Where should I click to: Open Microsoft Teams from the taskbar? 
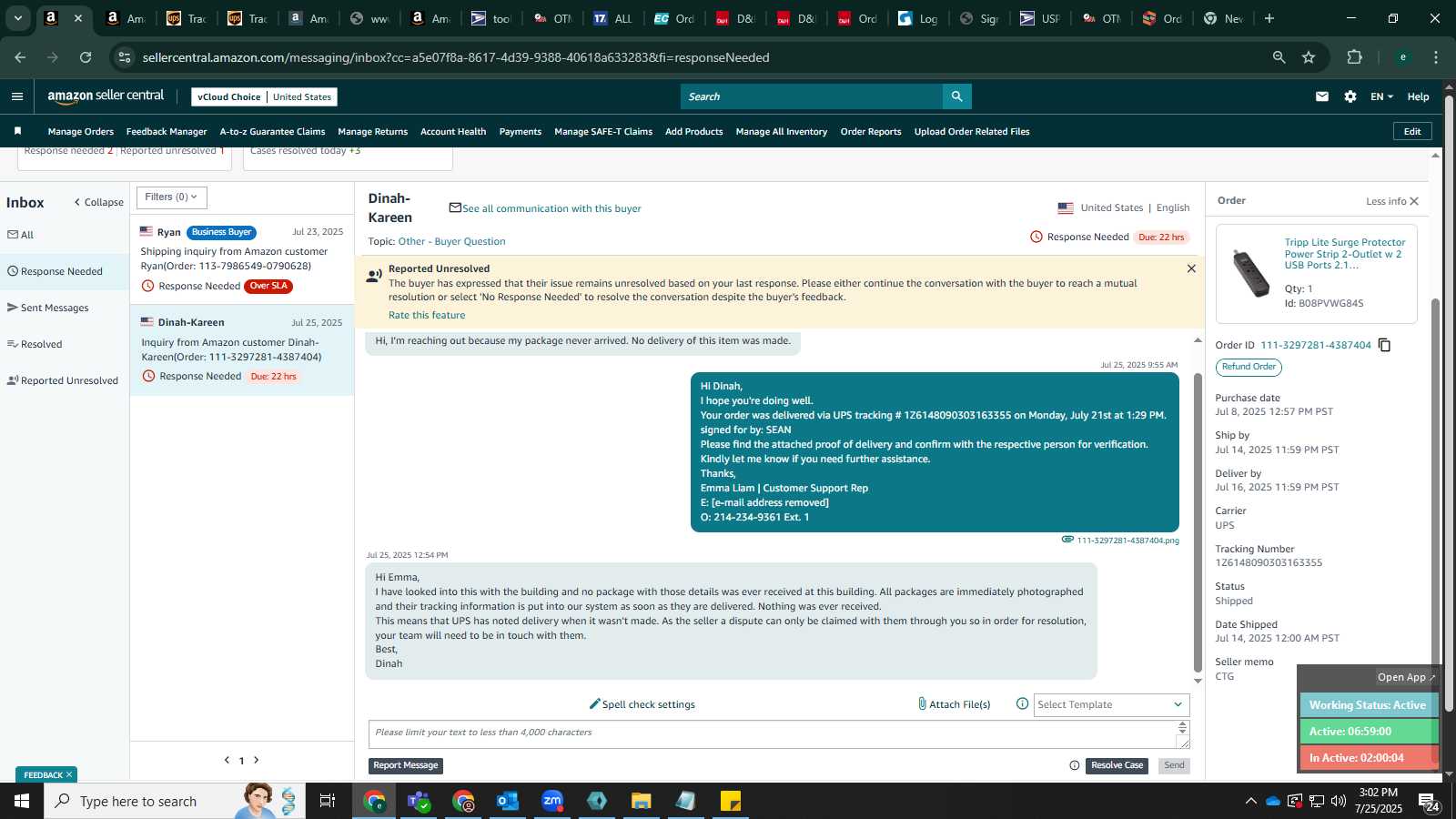click(x=419, y=801)
